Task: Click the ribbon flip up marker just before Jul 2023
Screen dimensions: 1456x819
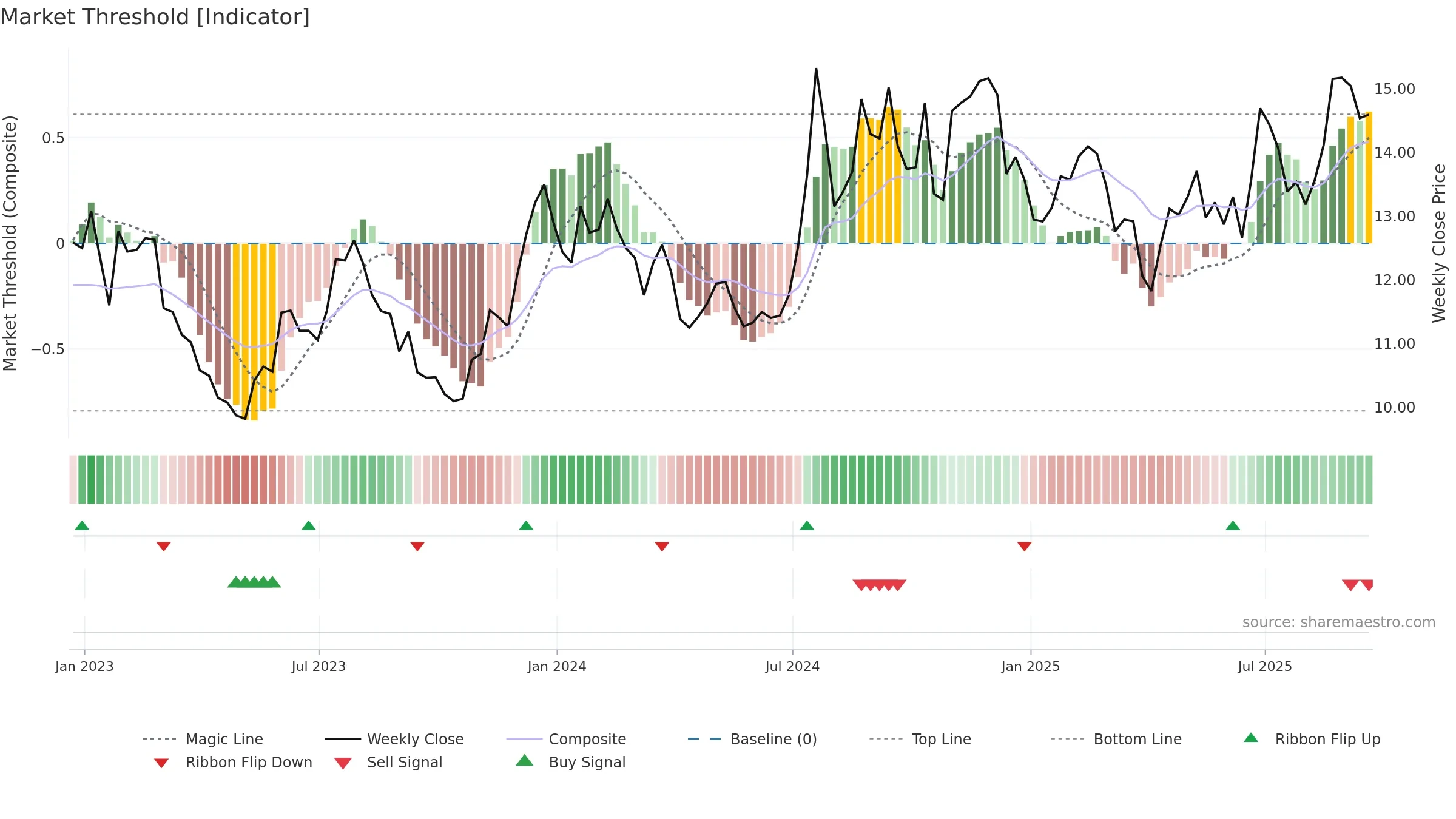Action: [308, 525]
